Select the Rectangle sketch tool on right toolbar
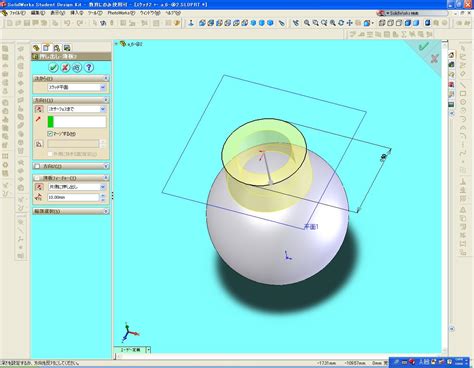474x368 pixels. (463, 94)
